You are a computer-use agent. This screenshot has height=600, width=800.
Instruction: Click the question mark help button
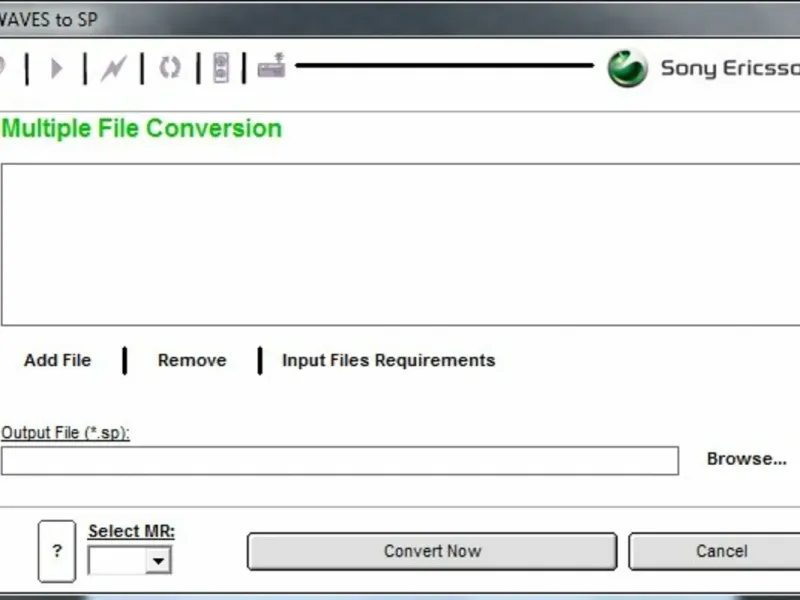click(x=57, y=551)
